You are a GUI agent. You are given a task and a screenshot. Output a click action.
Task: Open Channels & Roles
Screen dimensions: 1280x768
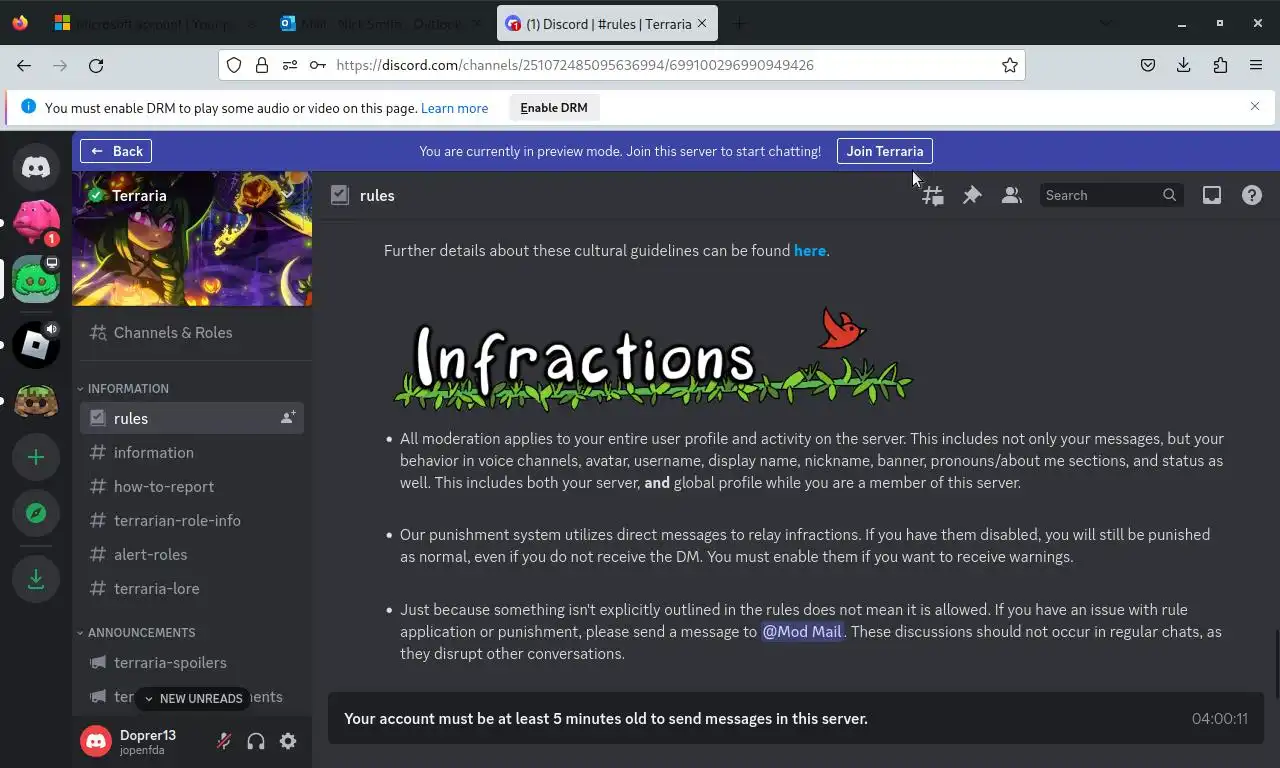click(x=192, y=332)
